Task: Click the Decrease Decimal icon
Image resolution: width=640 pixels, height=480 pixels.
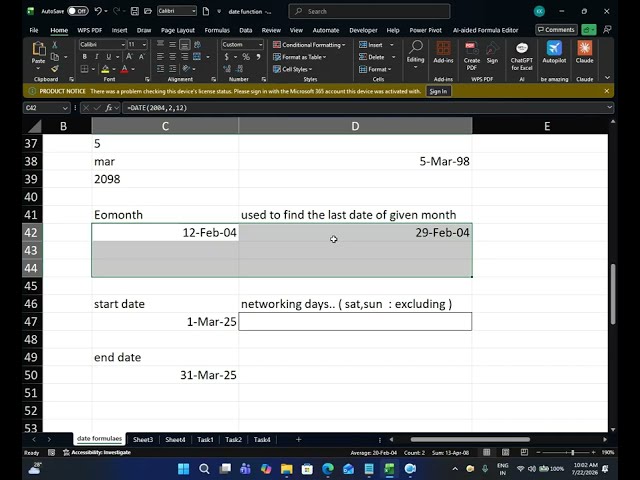Action: (x=240, y=69)
